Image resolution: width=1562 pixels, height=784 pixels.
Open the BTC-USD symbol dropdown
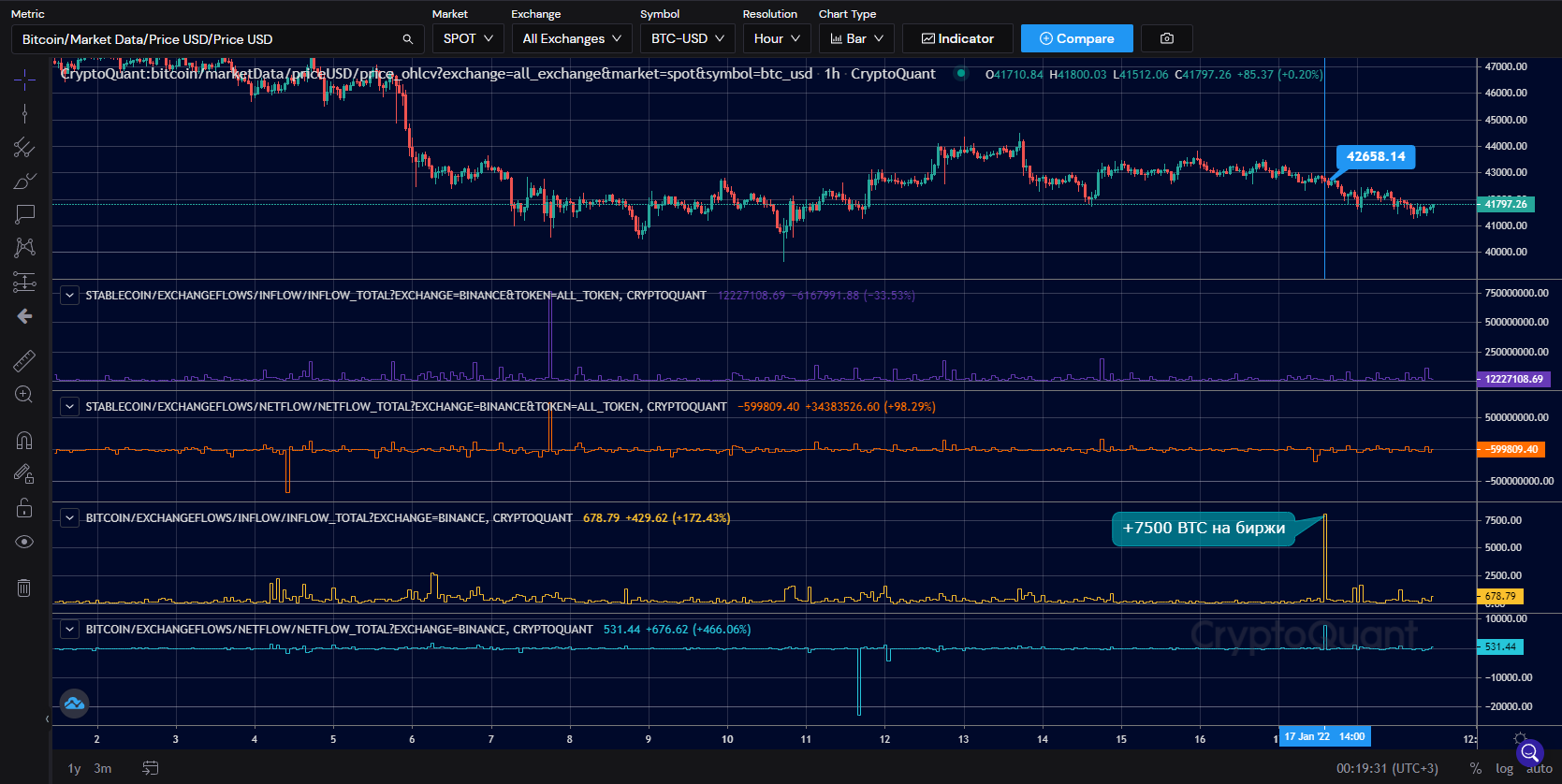[687, 38]
